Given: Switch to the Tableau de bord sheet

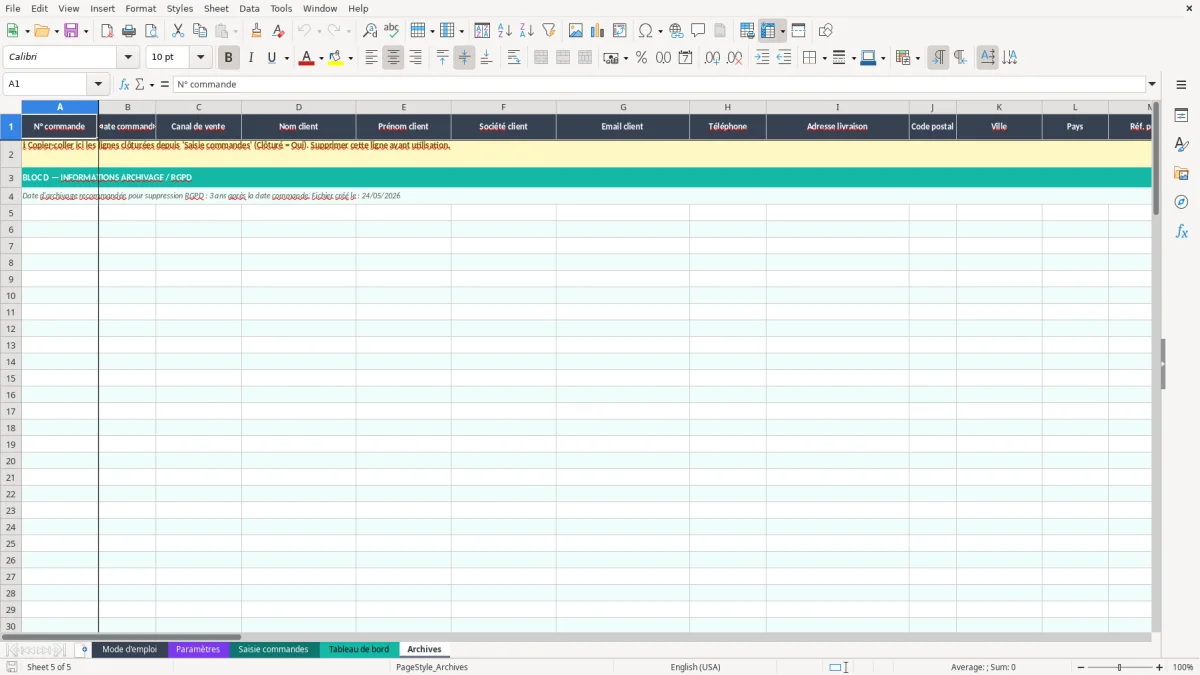Looking at the screenshot, I should click(x=359, y=650).
